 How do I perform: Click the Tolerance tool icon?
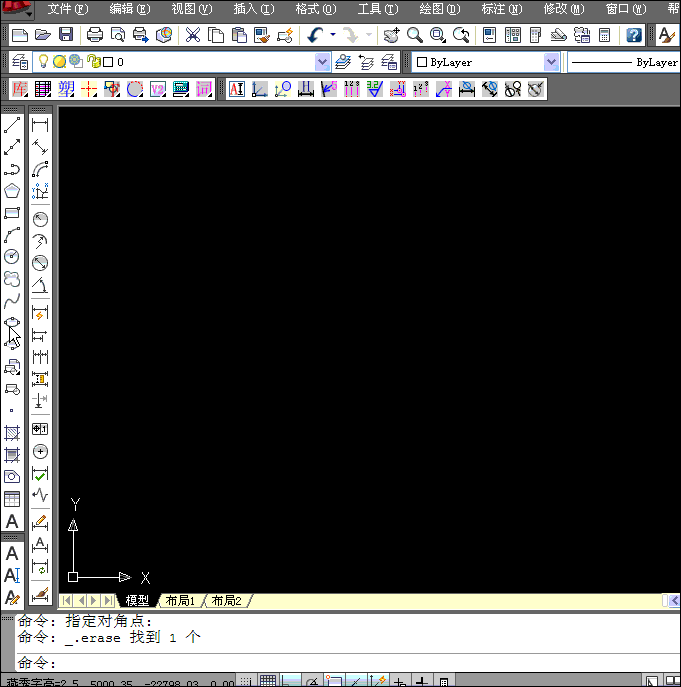click(40, 429)
